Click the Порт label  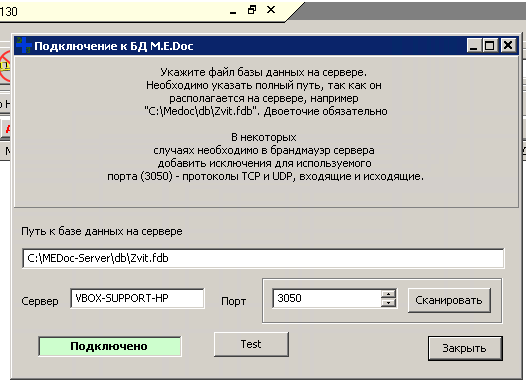coord(233,301)
